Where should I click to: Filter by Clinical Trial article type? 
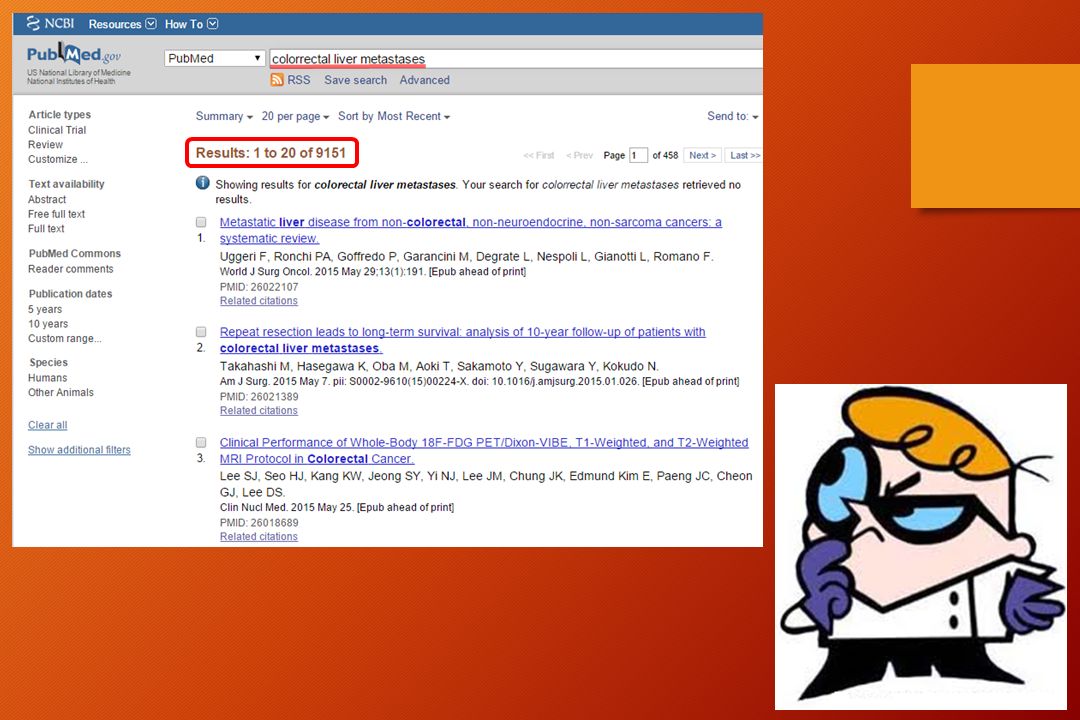coord(57,130)
